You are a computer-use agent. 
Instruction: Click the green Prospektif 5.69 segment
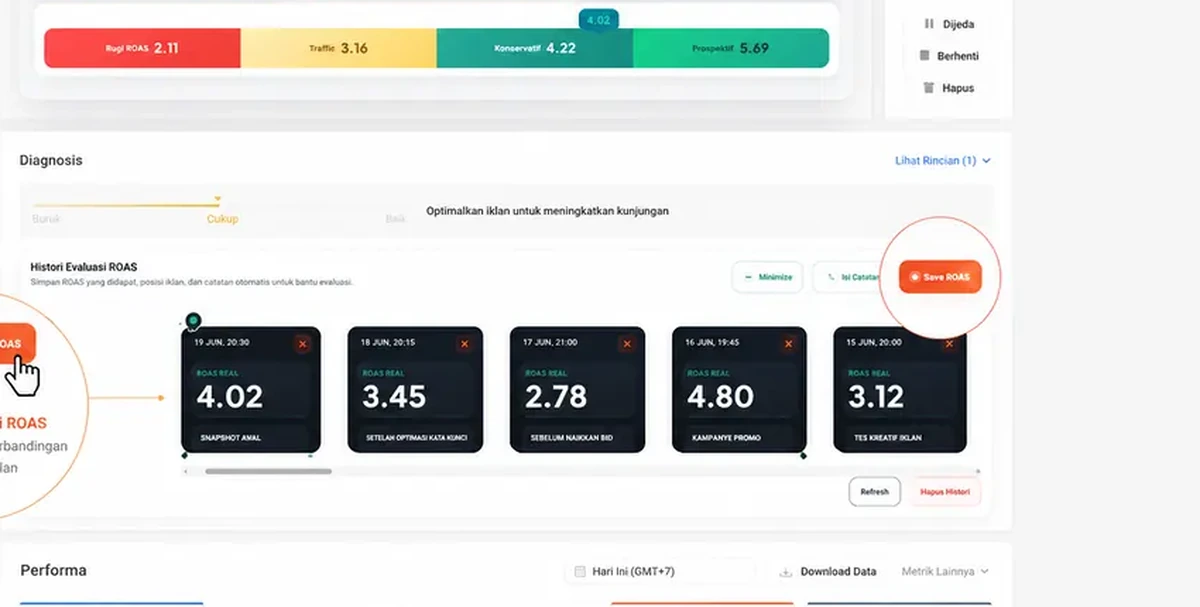[x=731, y=48]
